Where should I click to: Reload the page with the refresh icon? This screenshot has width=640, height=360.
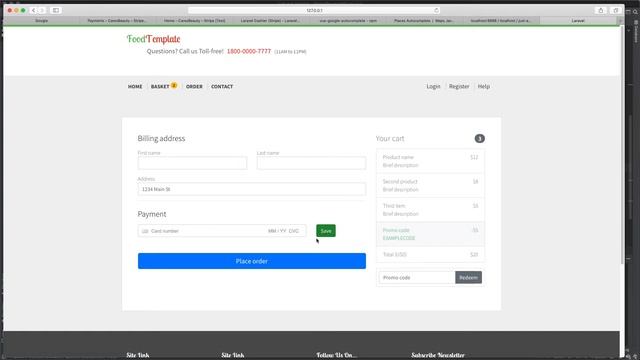[436, 10]
